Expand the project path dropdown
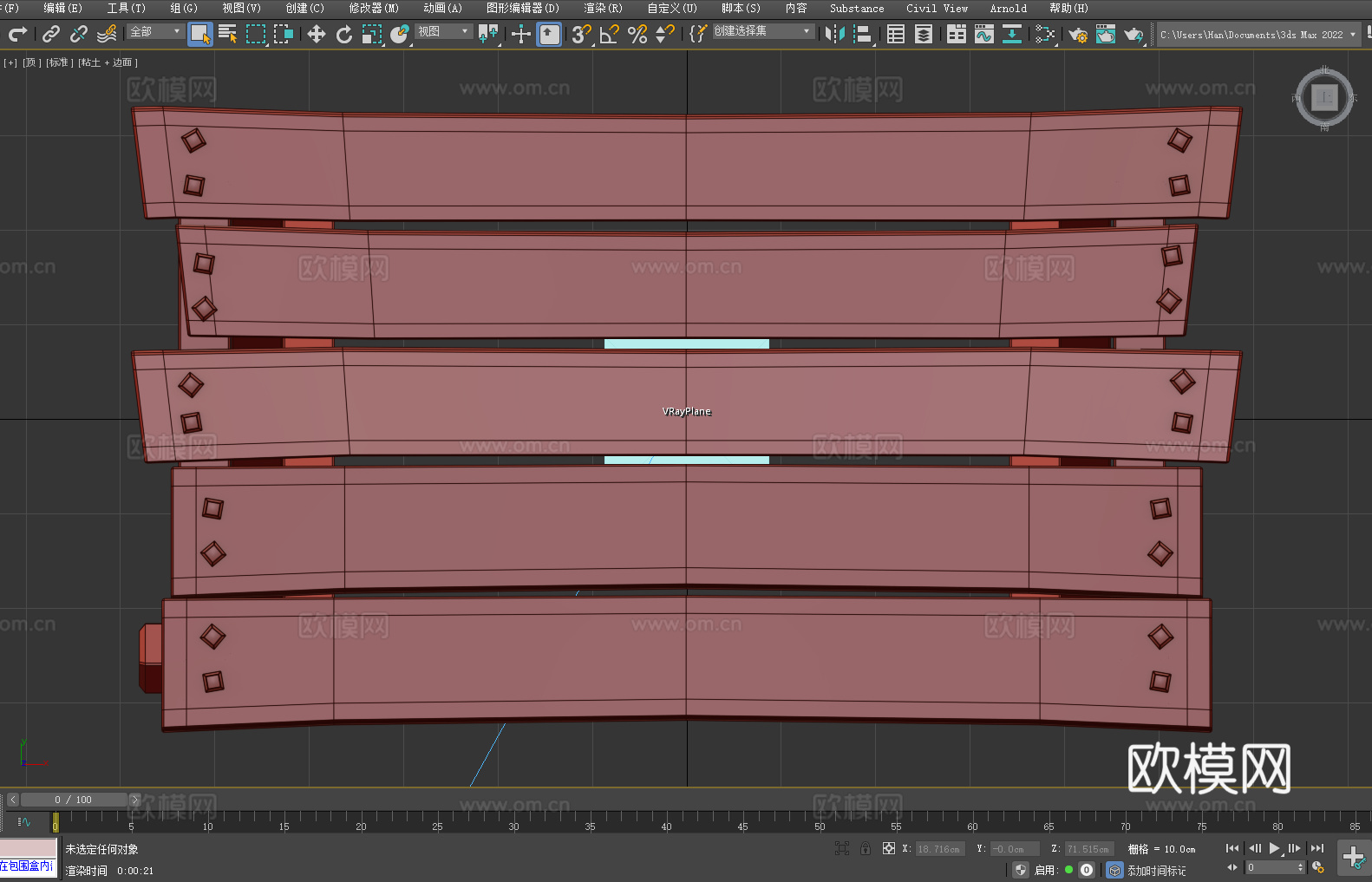Image resolution: width=1372 pixels, height=882 pixels. pyautogui.click(x=1352, y=35)
